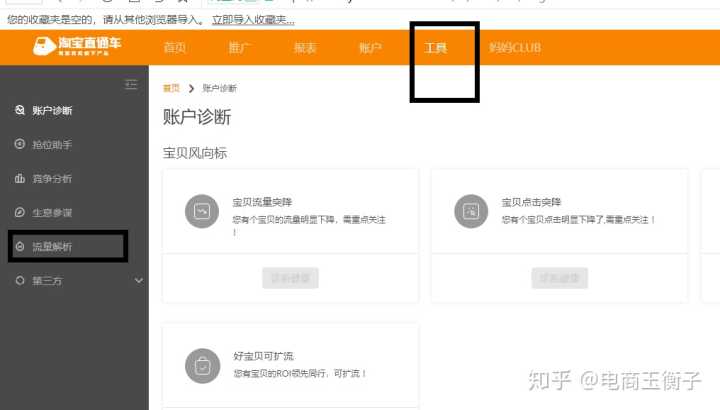This screenshot has width=720, height=410.
Task: Open the 妈妈CLUB menu item
Action: pyautogui.click(x=515, y=48)
